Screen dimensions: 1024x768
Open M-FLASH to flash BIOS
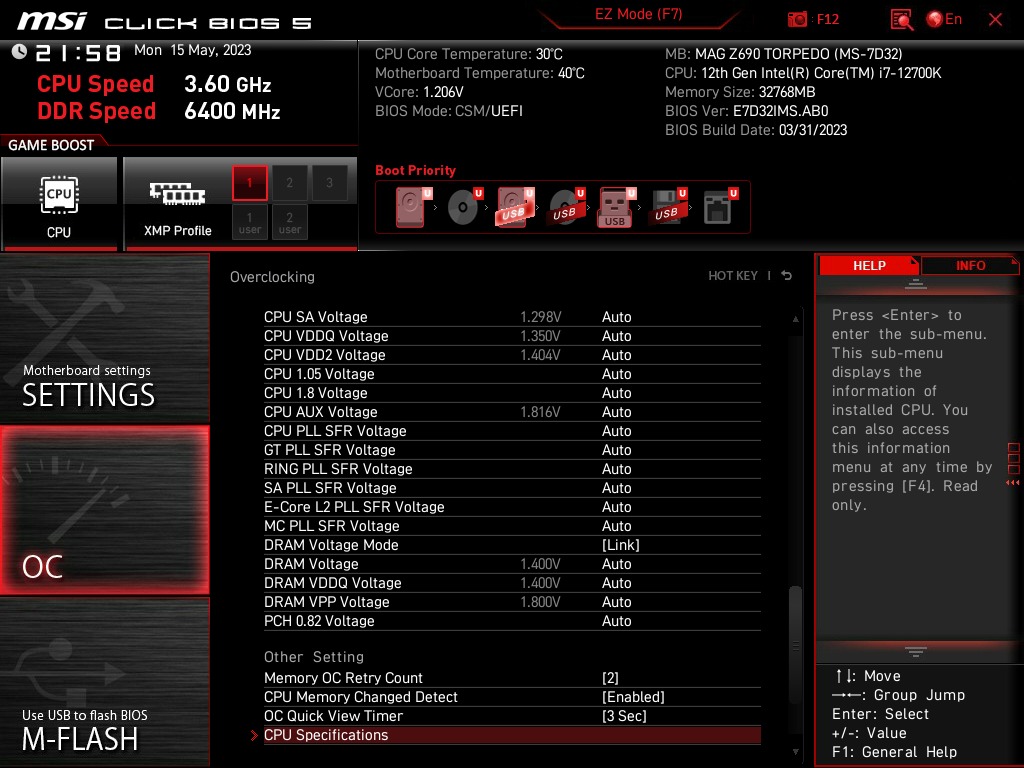click(x=104, y=682)
